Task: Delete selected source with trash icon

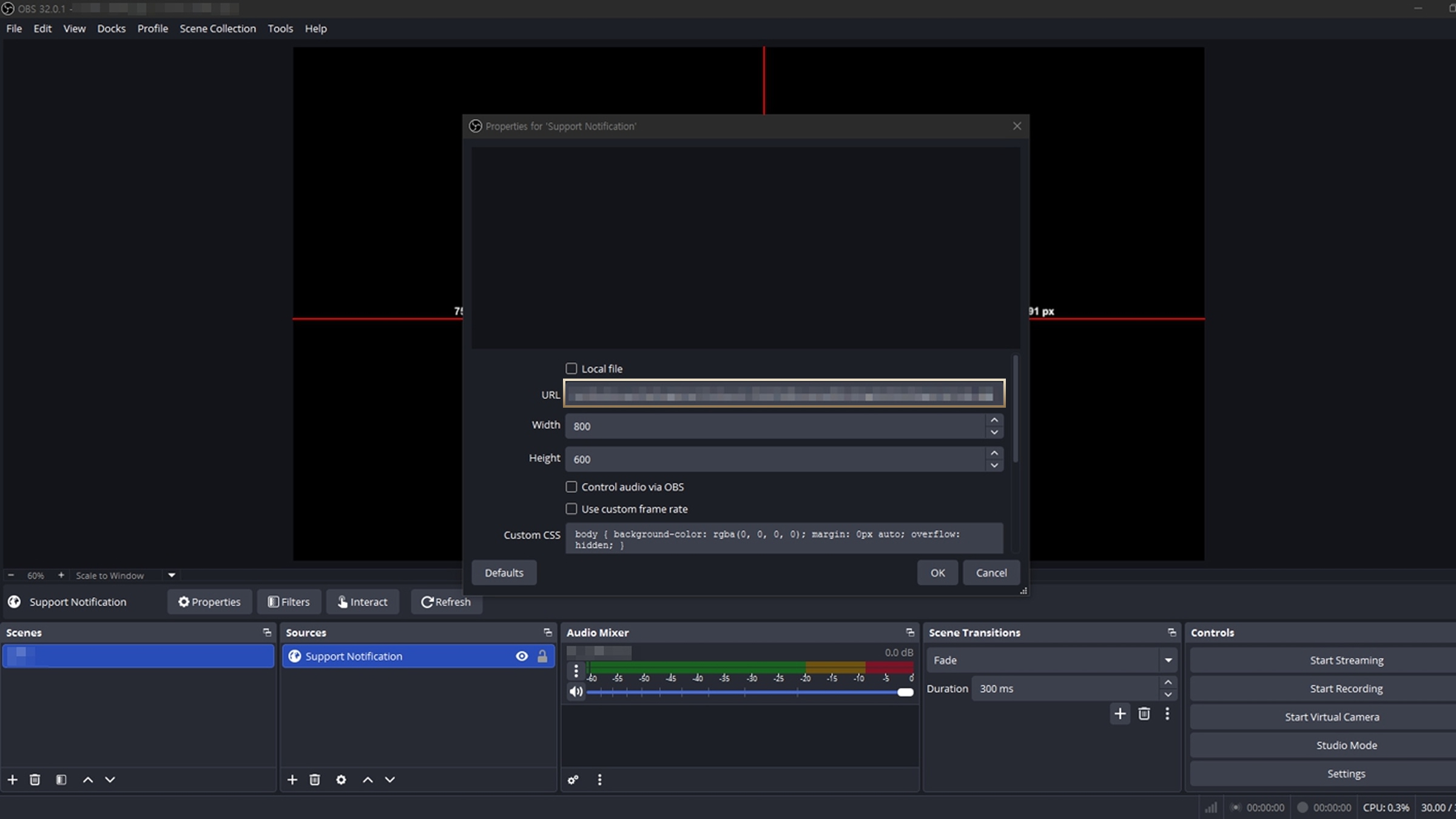Action: (x=314, y=780)
